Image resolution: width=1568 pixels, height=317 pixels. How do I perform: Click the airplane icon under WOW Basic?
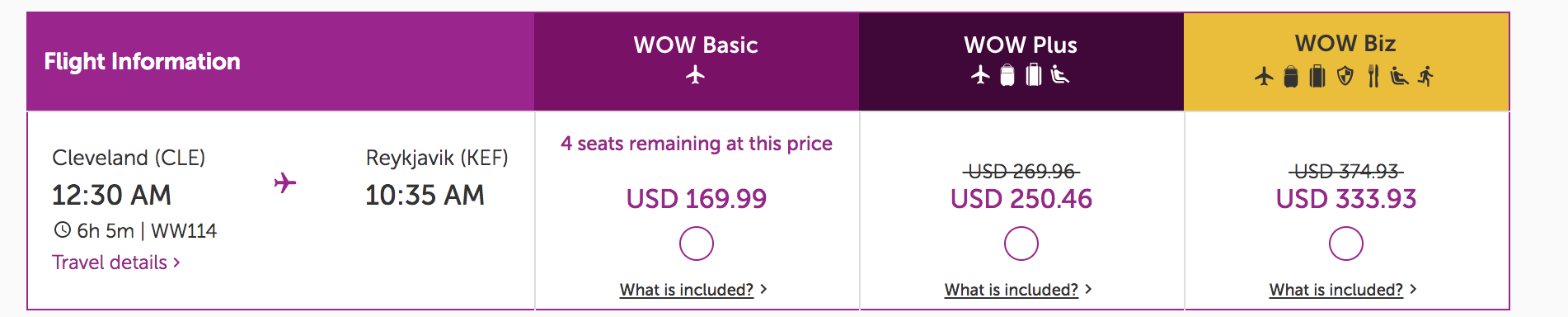[x=695, y=75]
